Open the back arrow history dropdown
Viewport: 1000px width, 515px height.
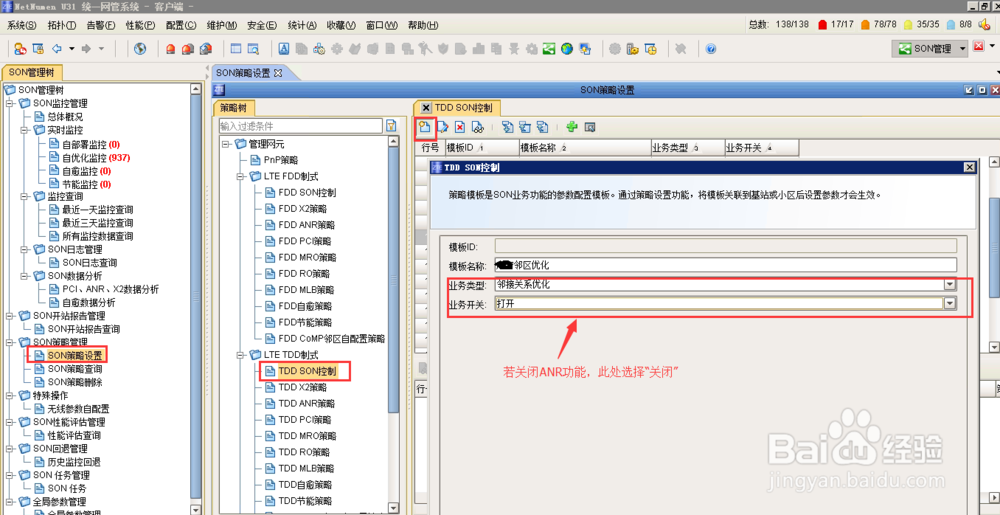[x=71, y=48]
